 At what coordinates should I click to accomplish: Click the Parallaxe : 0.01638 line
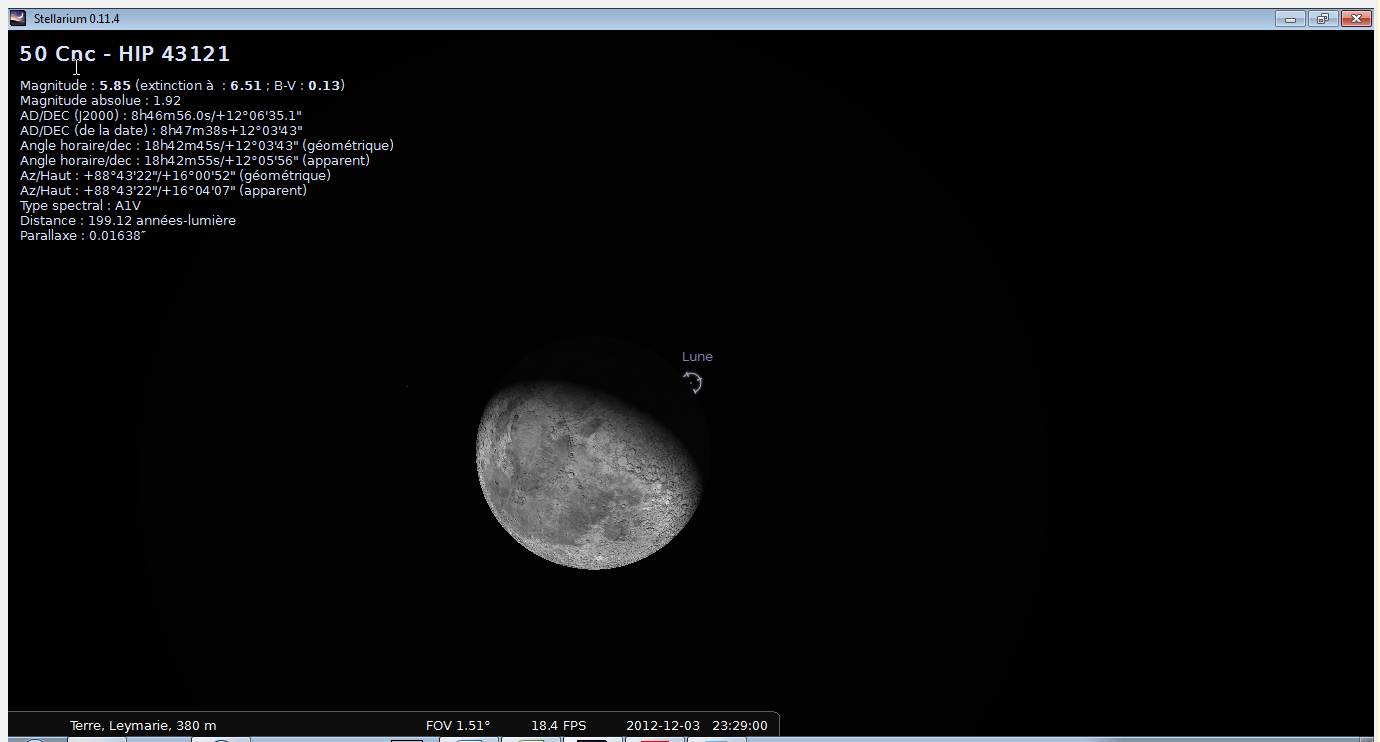83,236
